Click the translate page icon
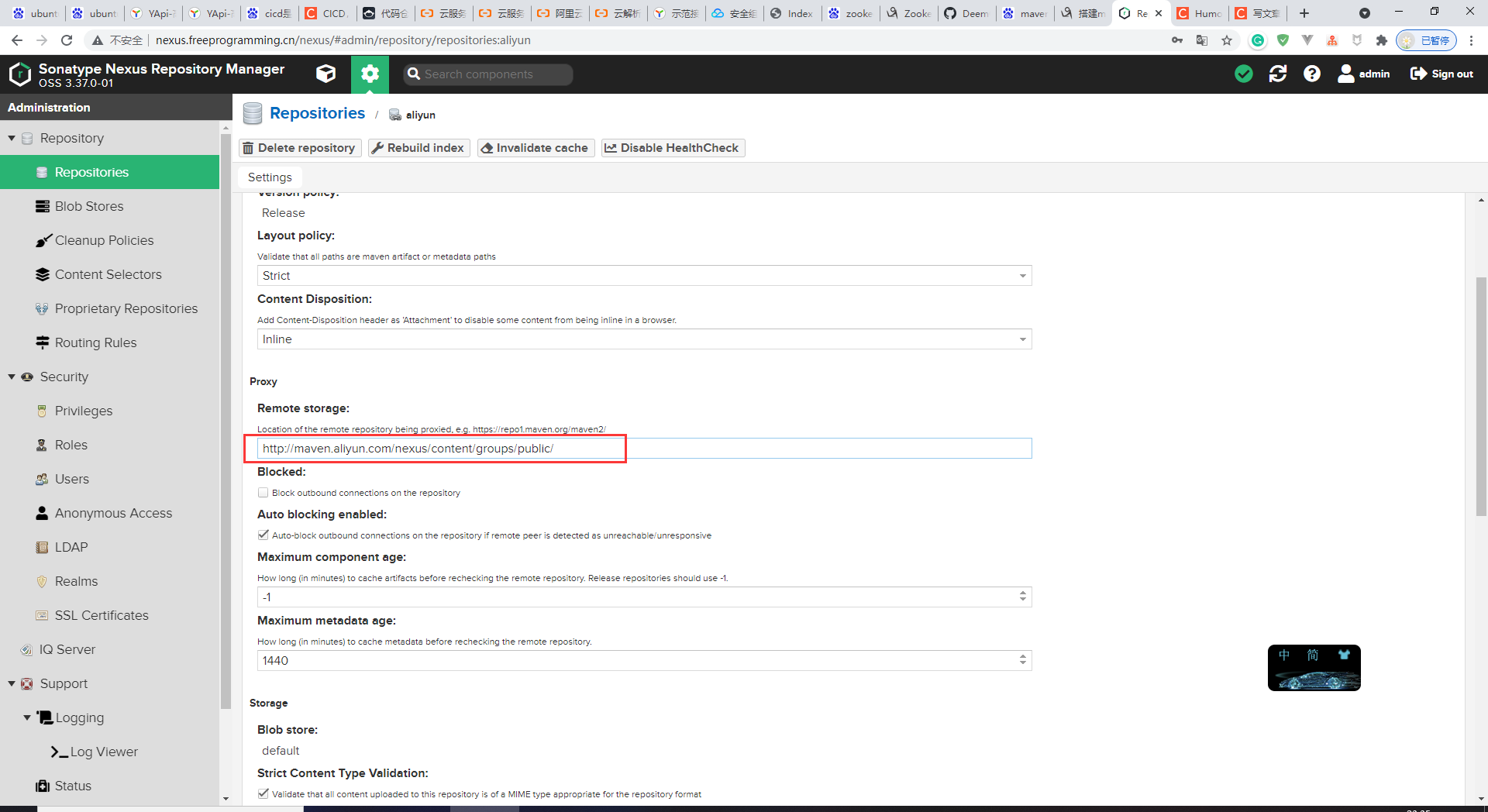Viewport: 1488px width, 812px height. [1202, 40]
